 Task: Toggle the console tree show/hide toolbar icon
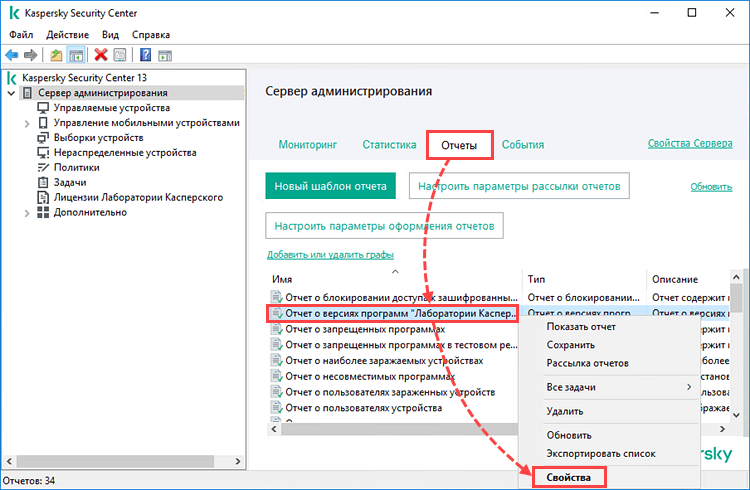(76, 55)
